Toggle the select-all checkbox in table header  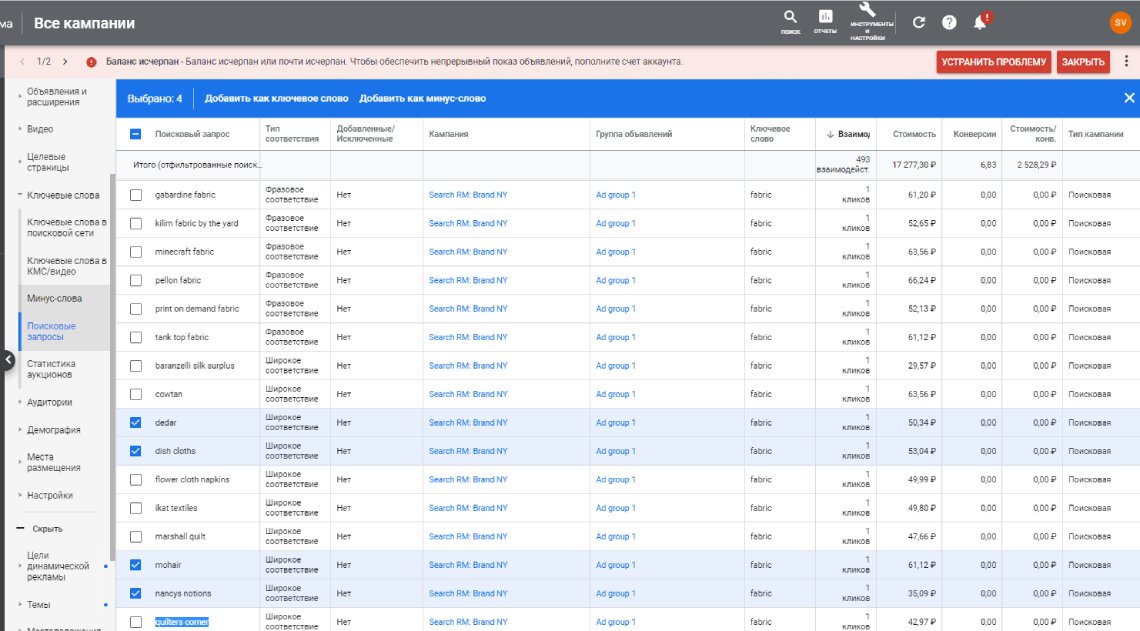click(136, 134)
